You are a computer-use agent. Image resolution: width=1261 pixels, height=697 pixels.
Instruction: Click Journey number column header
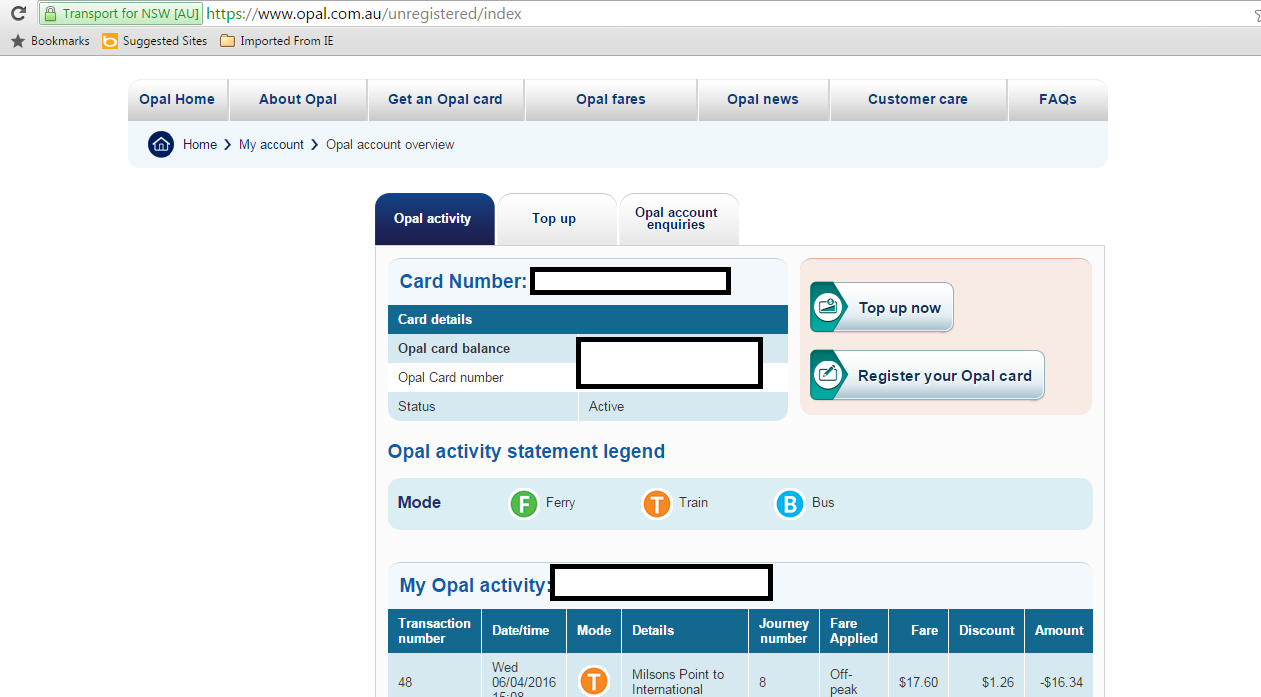[x=784, y=631]
